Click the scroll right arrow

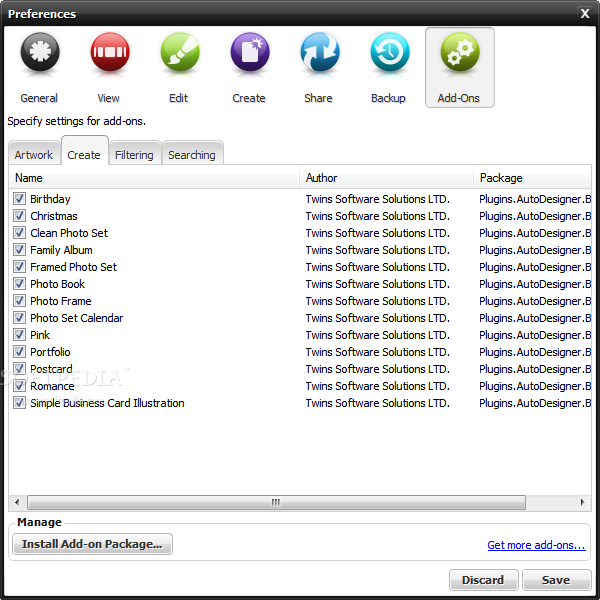click(x=582, y=502)
